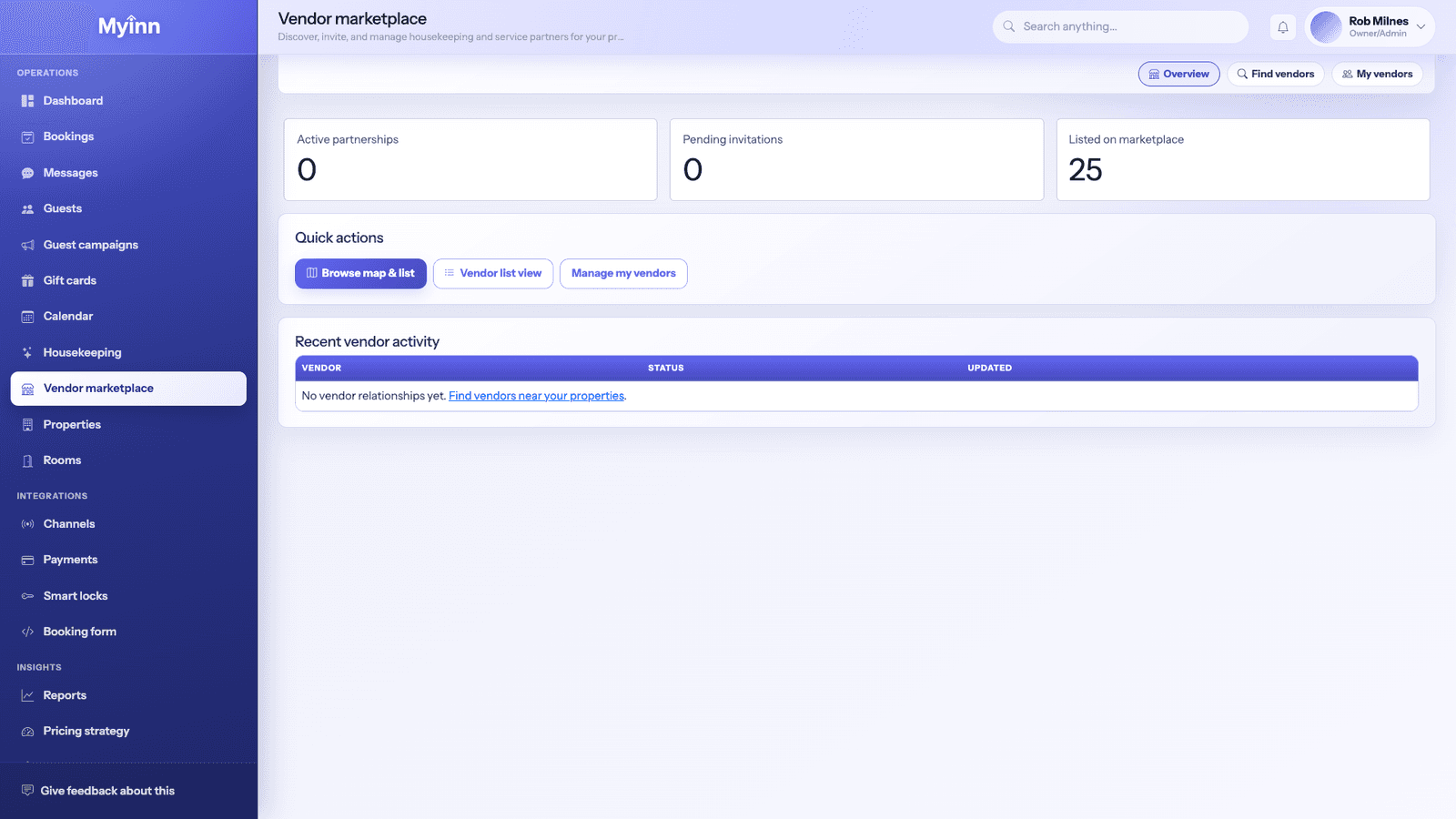Switch to the Find vendors tab
This screenshot has width=1456, height=819.
click(x=1276, y=74)
